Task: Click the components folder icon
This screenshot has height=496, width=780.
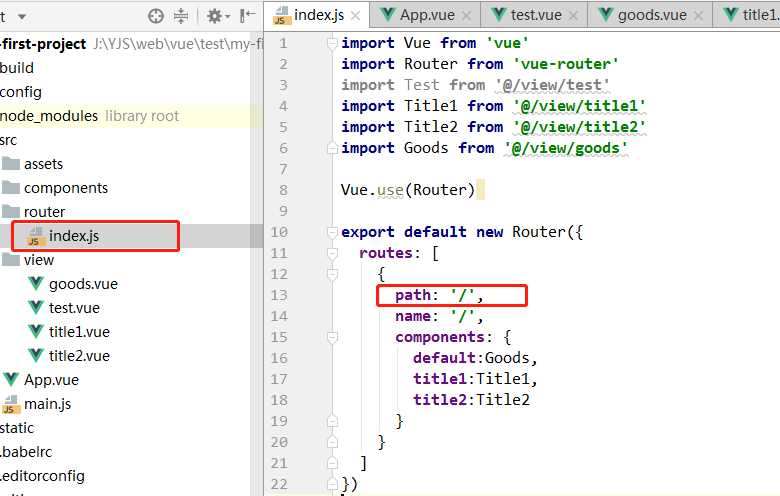Action: (10, 187)
